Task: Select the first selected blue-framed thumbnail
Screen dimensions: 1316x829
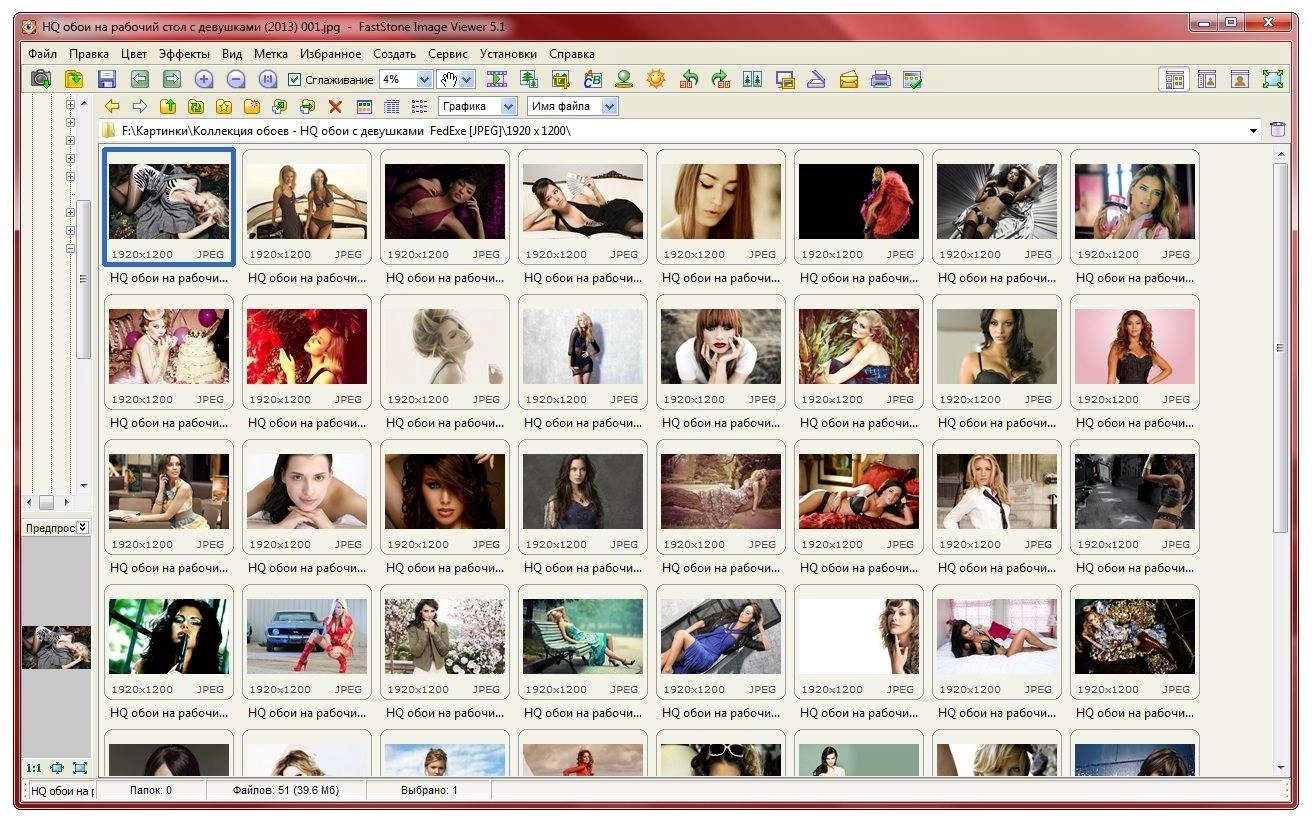Action: pos(169,207)
